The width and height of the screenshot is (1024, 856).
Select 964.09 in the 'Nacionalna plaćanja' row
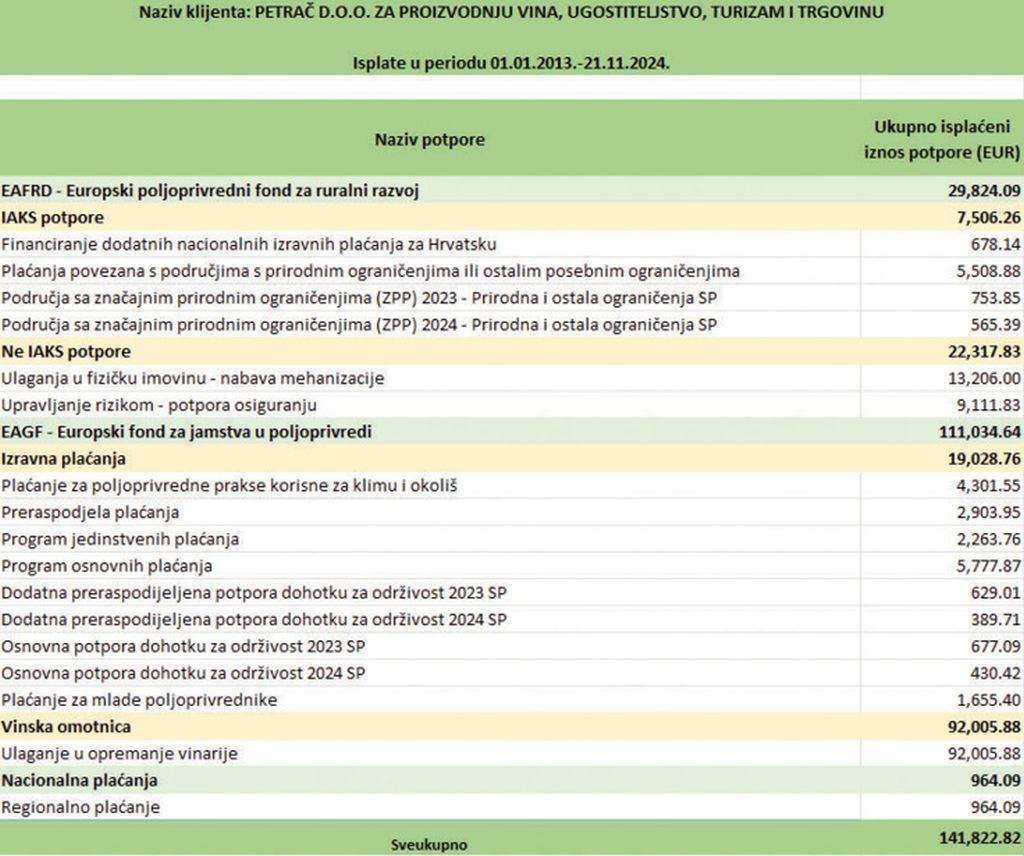coord(995,780)
